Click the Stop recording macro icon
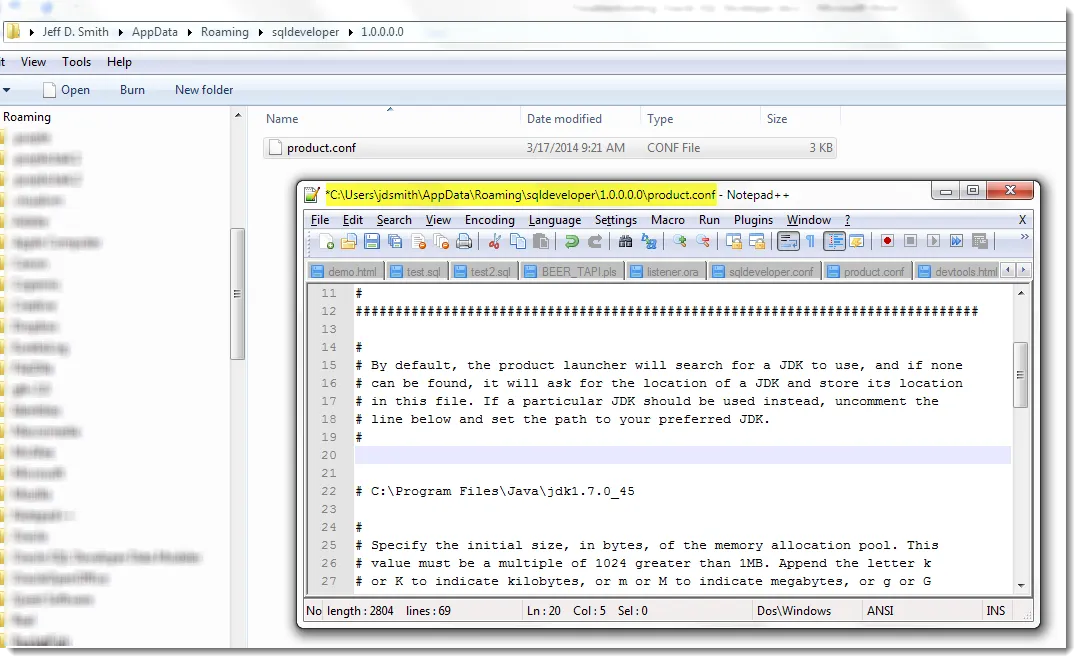The image size is (1081, 663). point(910,241)
